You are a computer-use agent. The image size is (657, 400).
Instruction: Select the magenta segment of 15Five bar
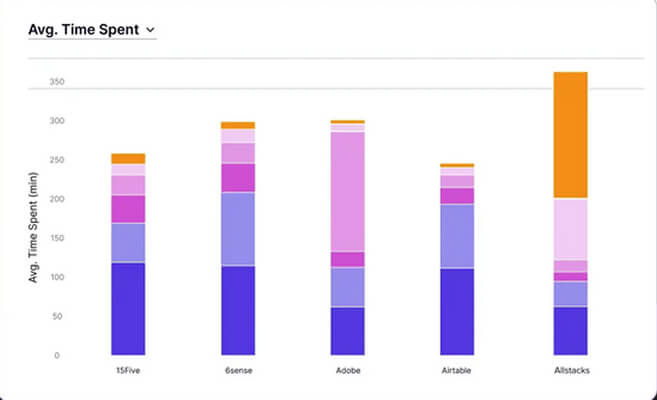[128, 209]
